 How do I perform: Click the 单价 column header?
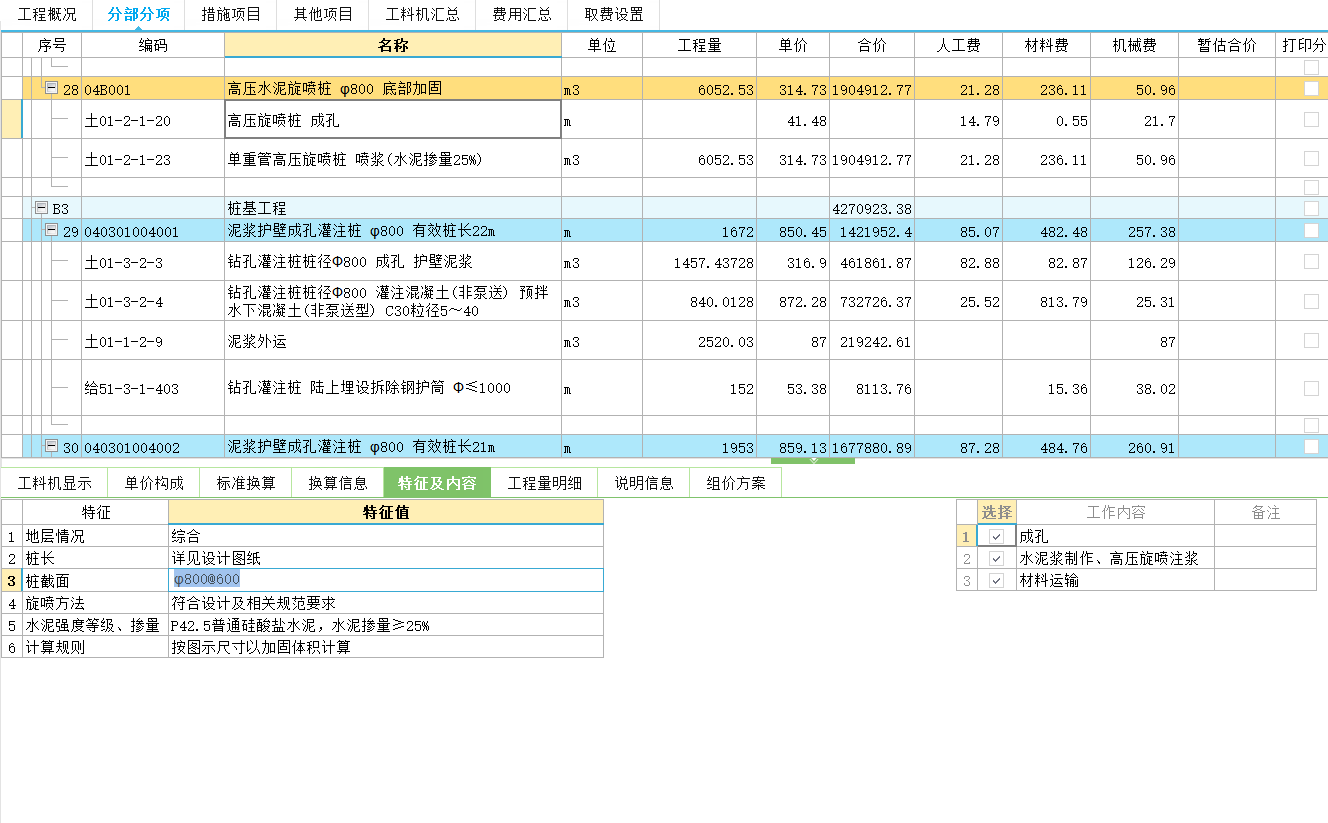(793, 45)
